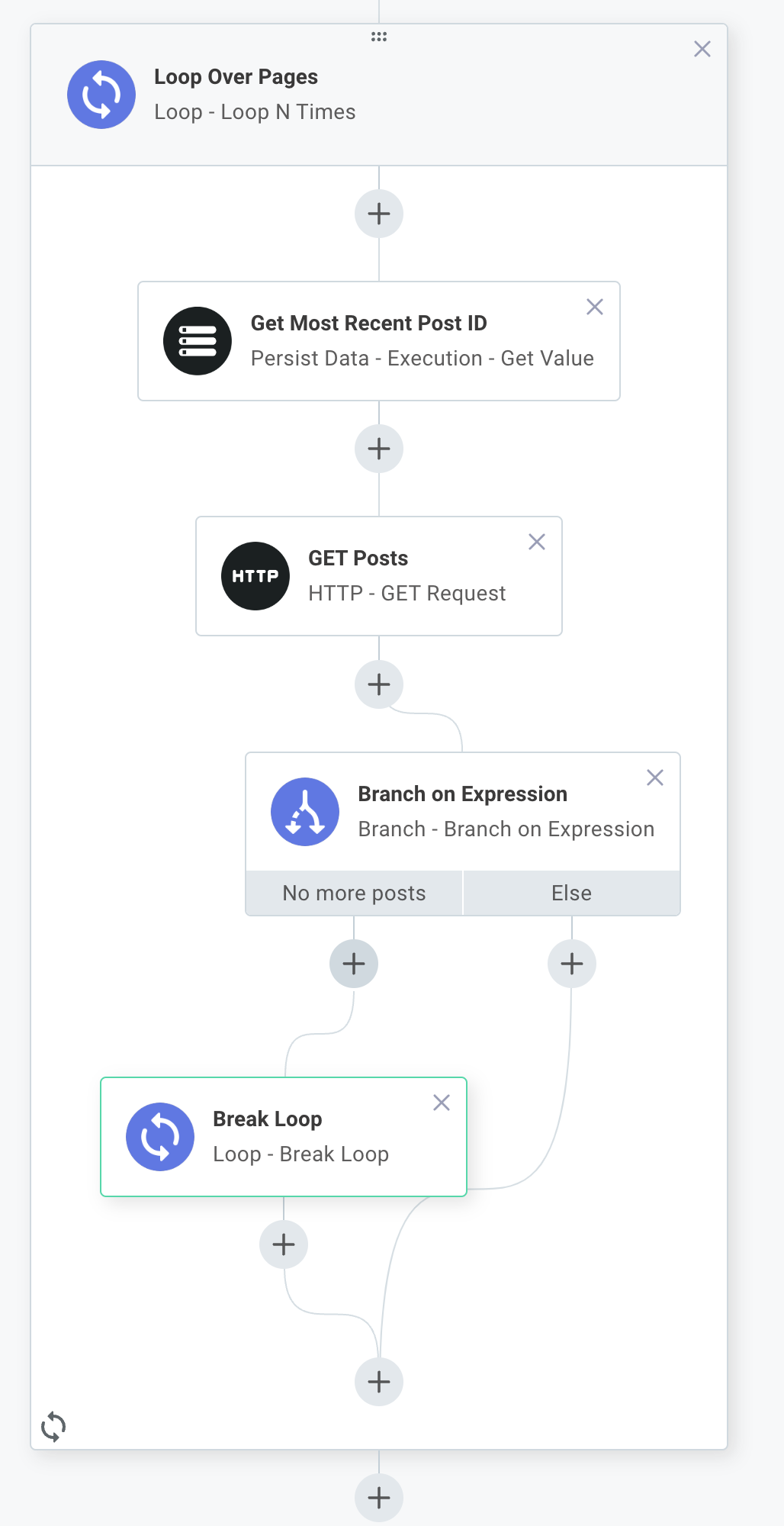Delete the Break Loop step
Viewport: 784px width, 1526px height.
442,1103
